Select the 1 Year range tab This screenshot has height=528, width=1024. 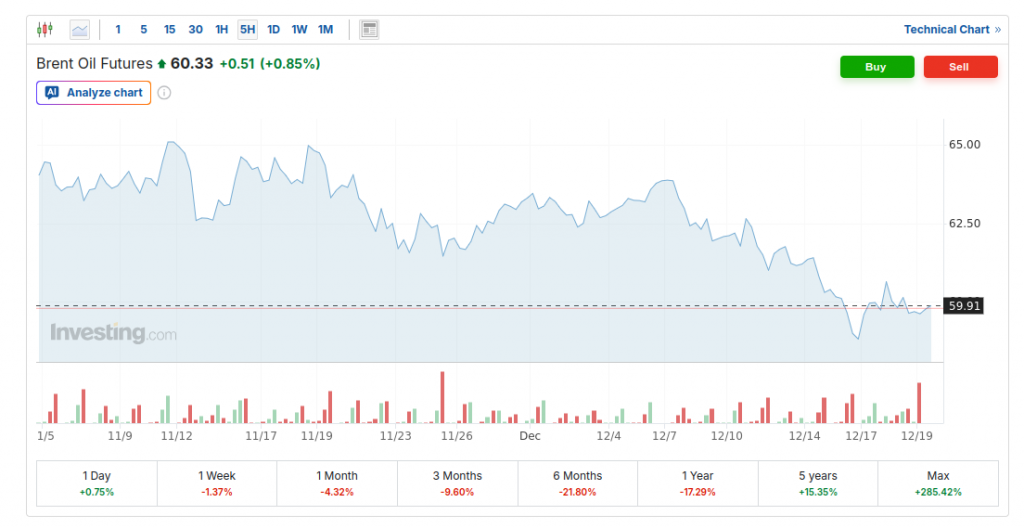click(697, 483)
